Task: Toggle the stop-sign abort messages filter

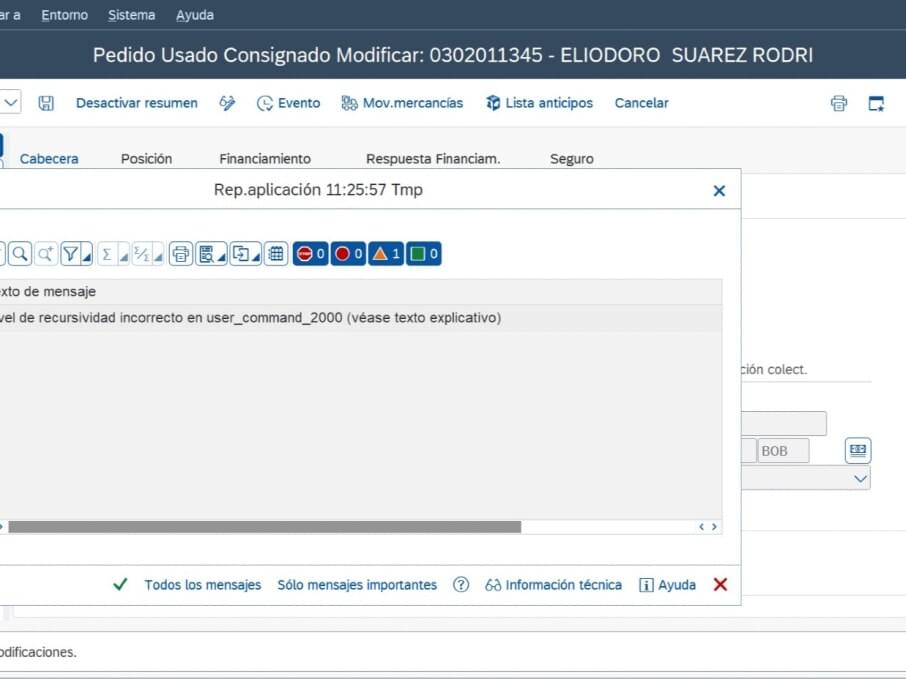Action: (x=311, y=254)
